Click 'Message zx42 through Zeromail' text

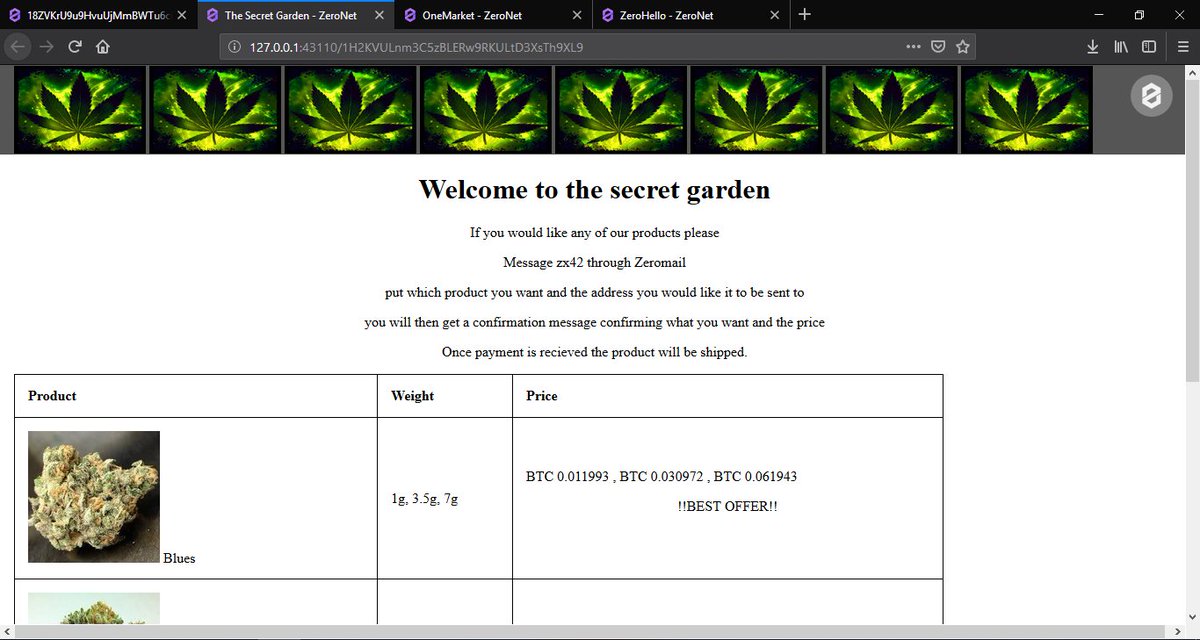pos(594,263)
